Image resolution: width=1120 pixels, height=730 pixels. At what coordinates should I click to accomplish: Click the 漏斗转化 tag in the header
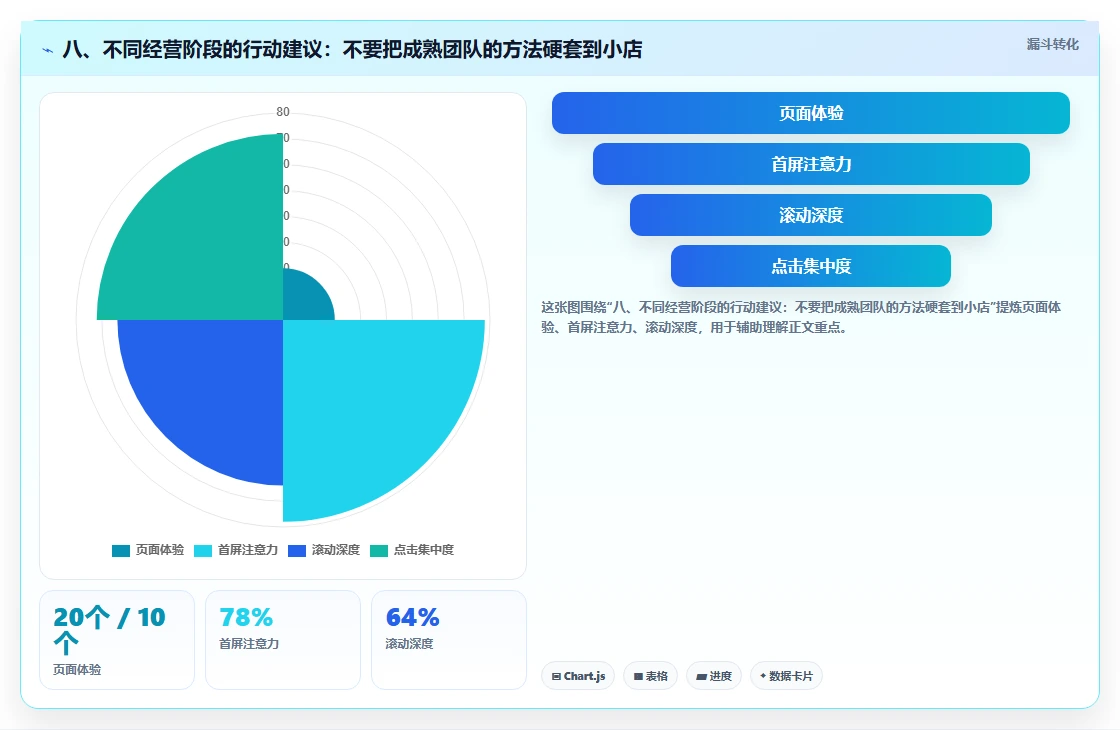tap(1052, 44)
